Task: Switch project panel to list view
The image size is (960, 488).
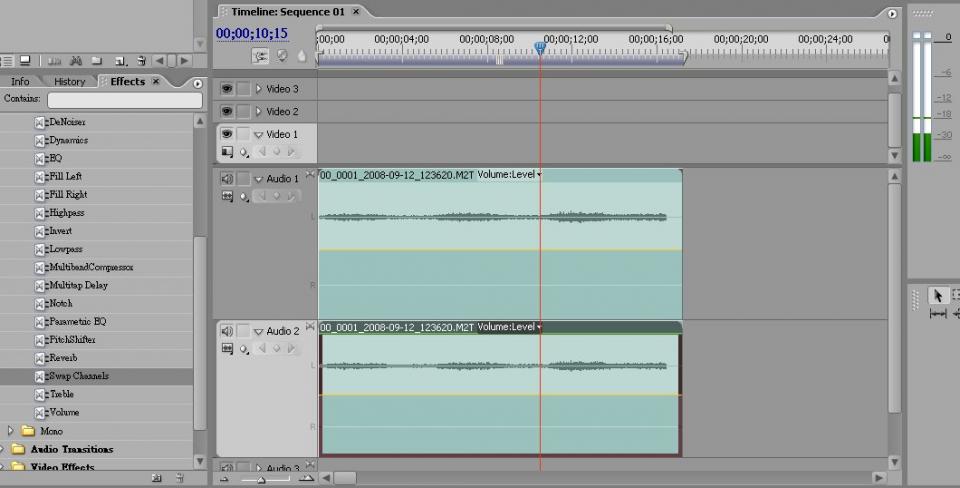Action: (8, 61)
